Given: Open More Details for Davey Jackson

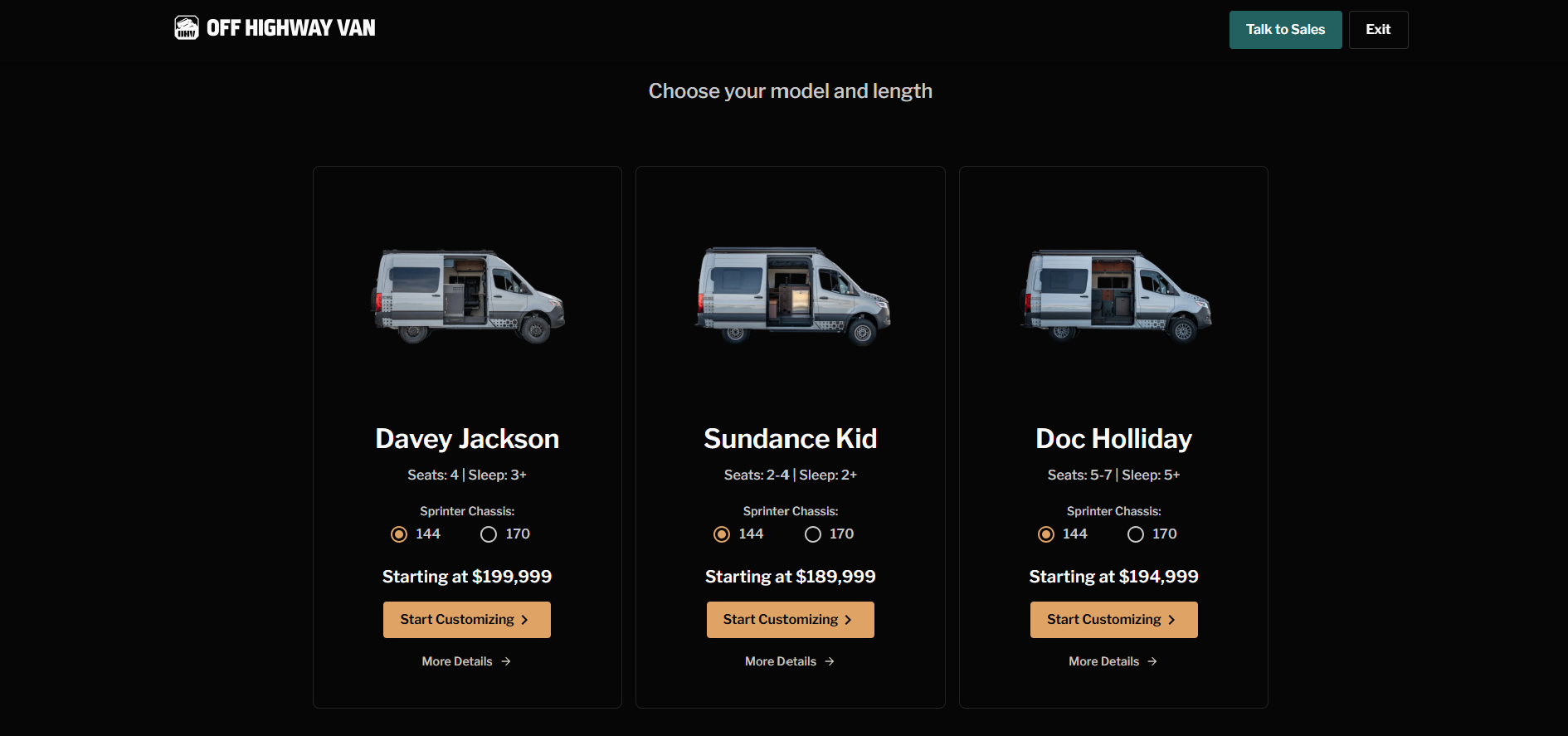Looking at the screenshot, I should point(457,661).
